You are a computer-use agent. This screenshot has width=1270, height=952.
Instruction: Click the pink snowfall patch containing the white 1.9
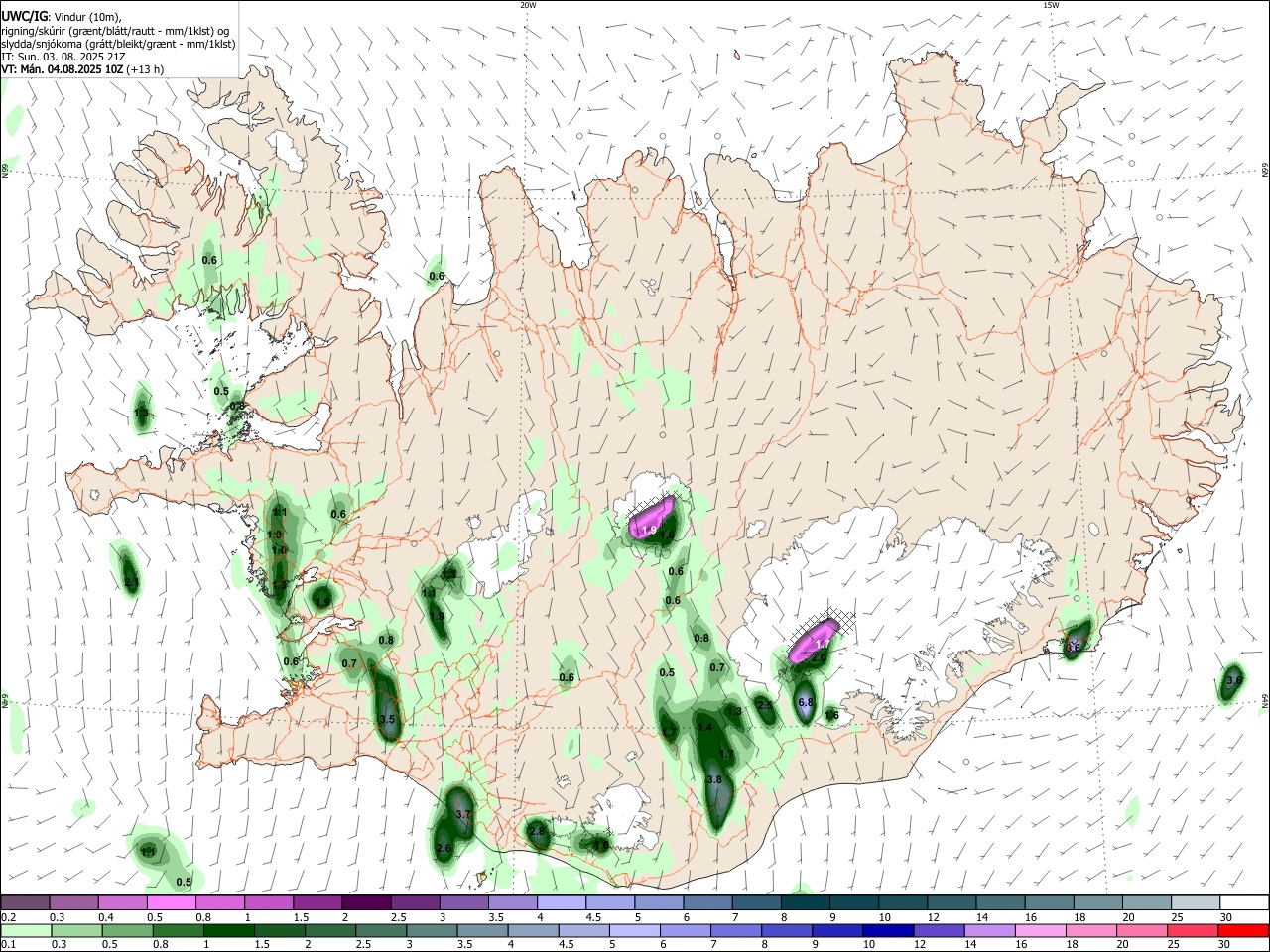(652, 519)
